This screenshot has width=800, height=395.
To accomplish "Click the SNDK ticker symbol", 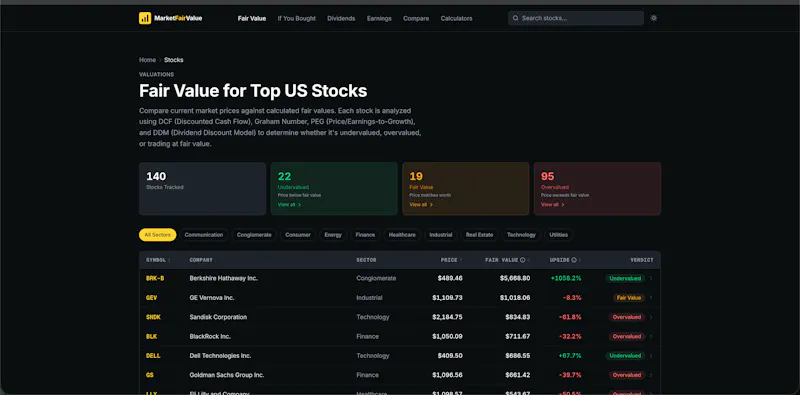I will 154,317.
